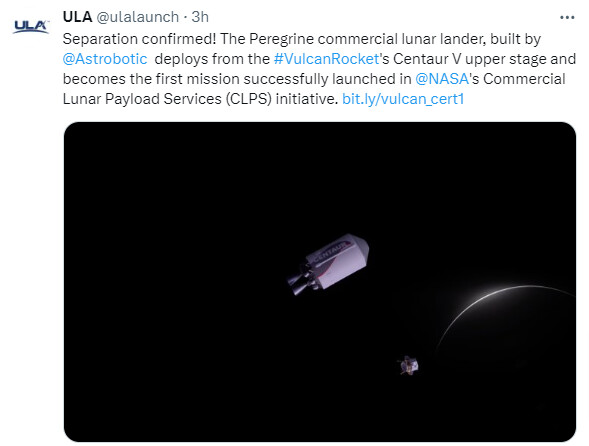
Task: Click the ULA logo profile avatar
Action: click(x=31, y=27)
